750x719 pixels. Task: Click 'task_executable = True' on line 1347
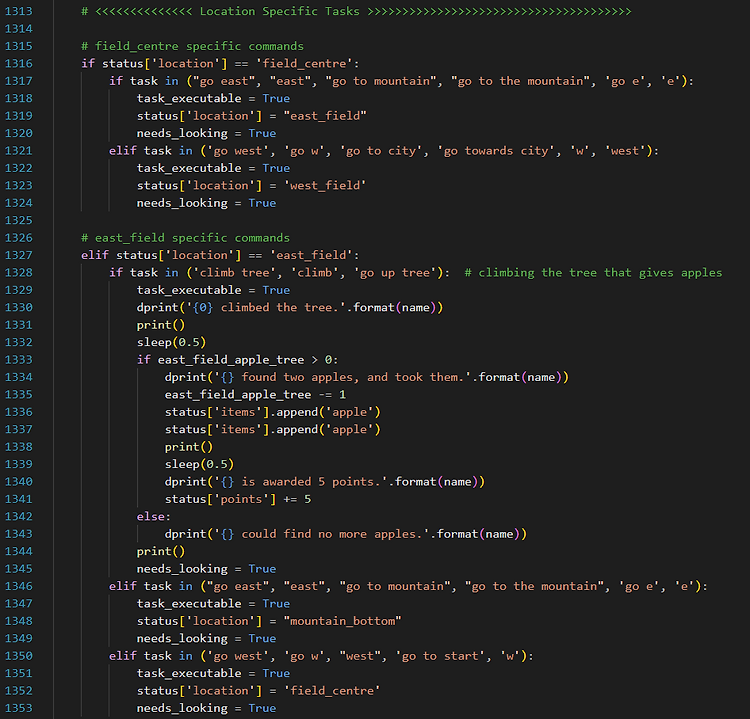click(x=213, y=603)
